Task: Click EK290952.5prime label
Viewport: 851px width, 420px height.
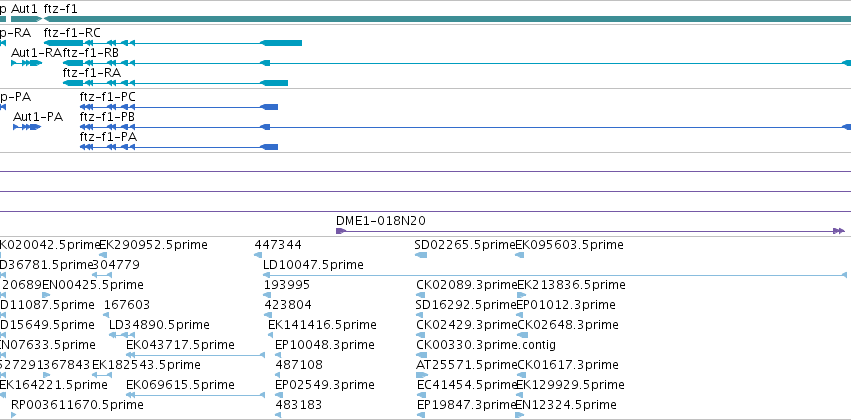Action: point(154,245)
